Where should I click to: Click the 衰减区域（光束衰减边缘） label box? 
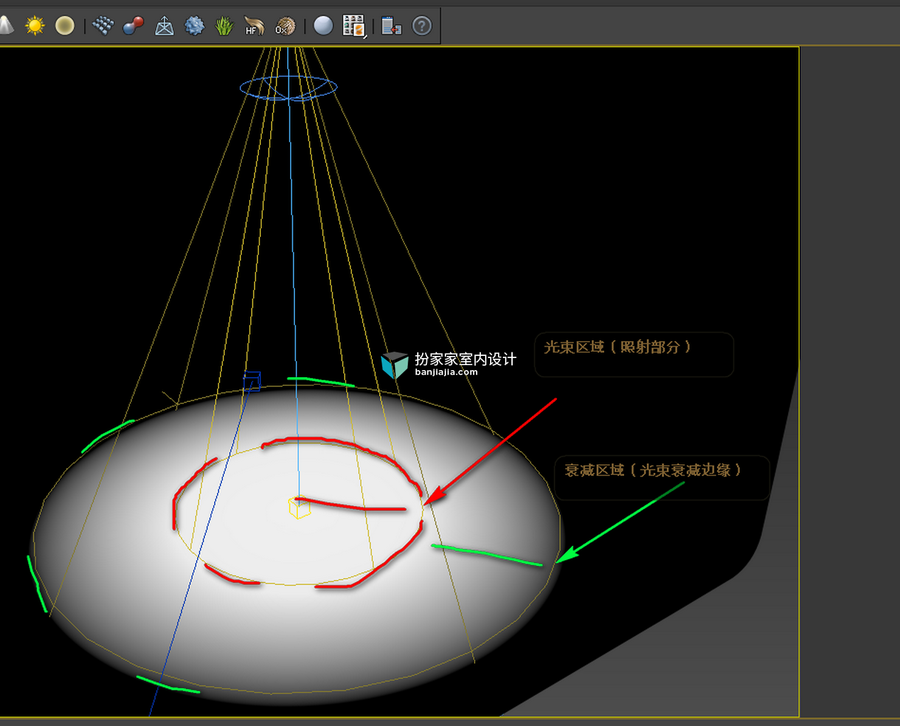tap(661, 477)
